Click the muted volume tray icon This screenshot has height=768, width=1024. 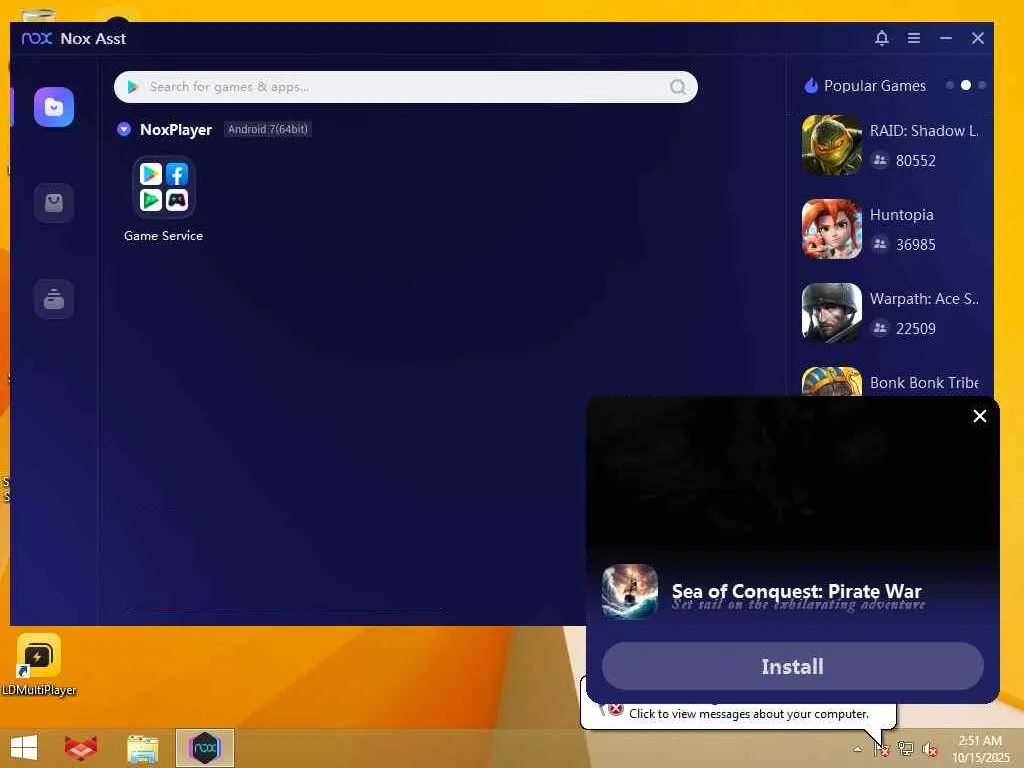(929, 749)
